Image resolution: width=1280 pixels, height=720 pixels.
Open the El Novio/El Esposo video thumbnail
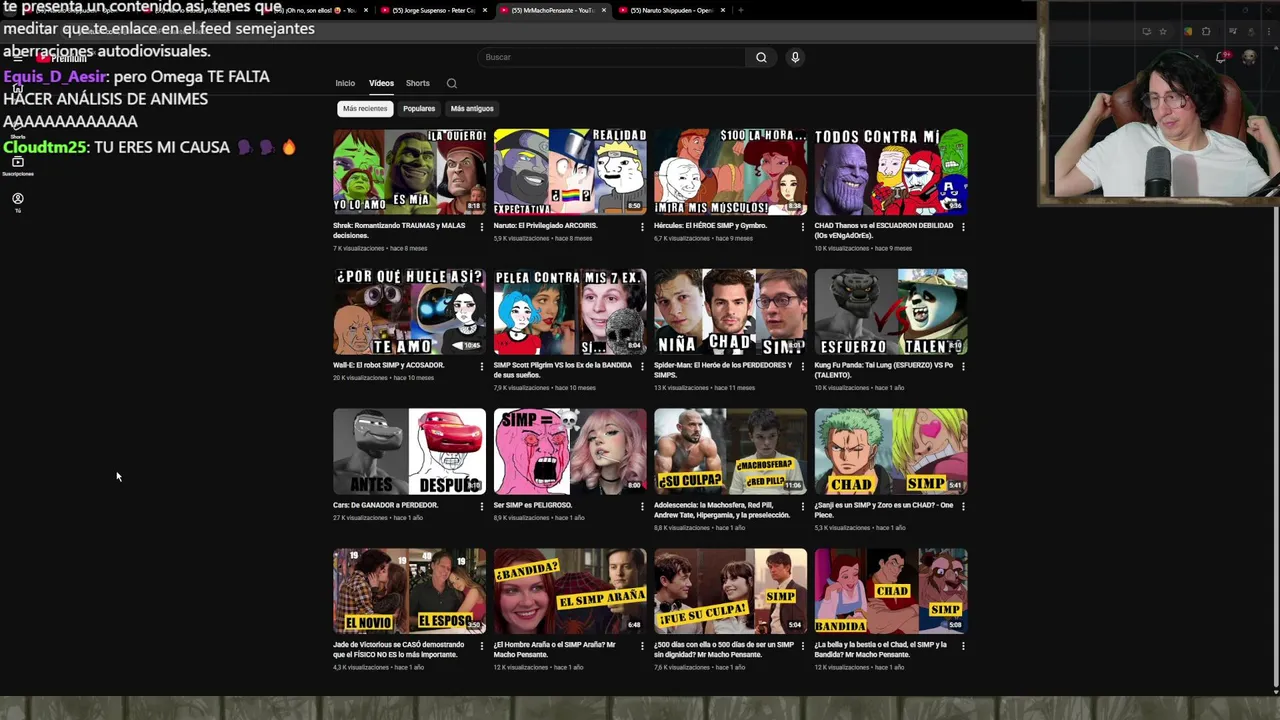pyautogui.click(x=410, y=591)
